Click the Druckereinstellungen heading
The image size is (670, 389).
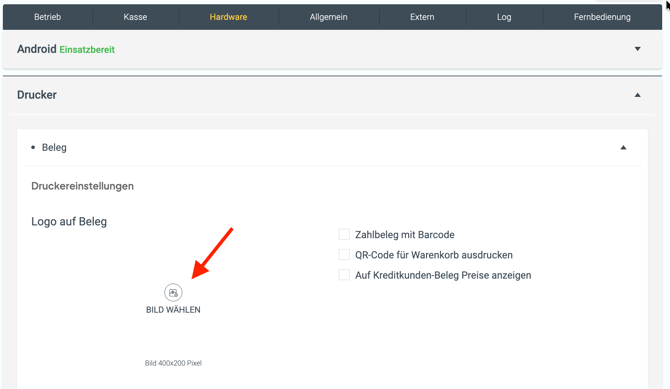[82, 186]
